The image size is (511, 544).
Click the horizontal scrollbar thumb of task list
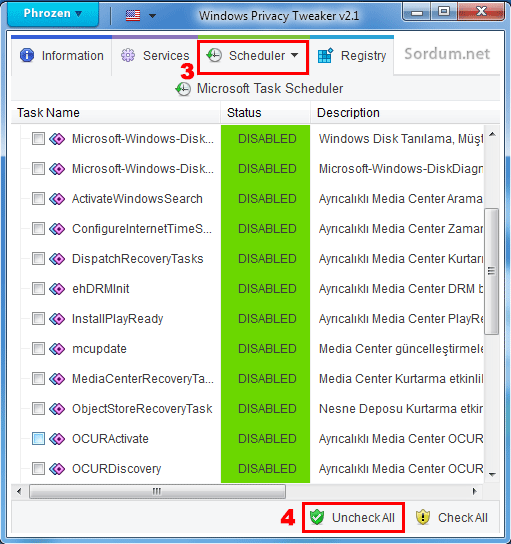(157, 491)
